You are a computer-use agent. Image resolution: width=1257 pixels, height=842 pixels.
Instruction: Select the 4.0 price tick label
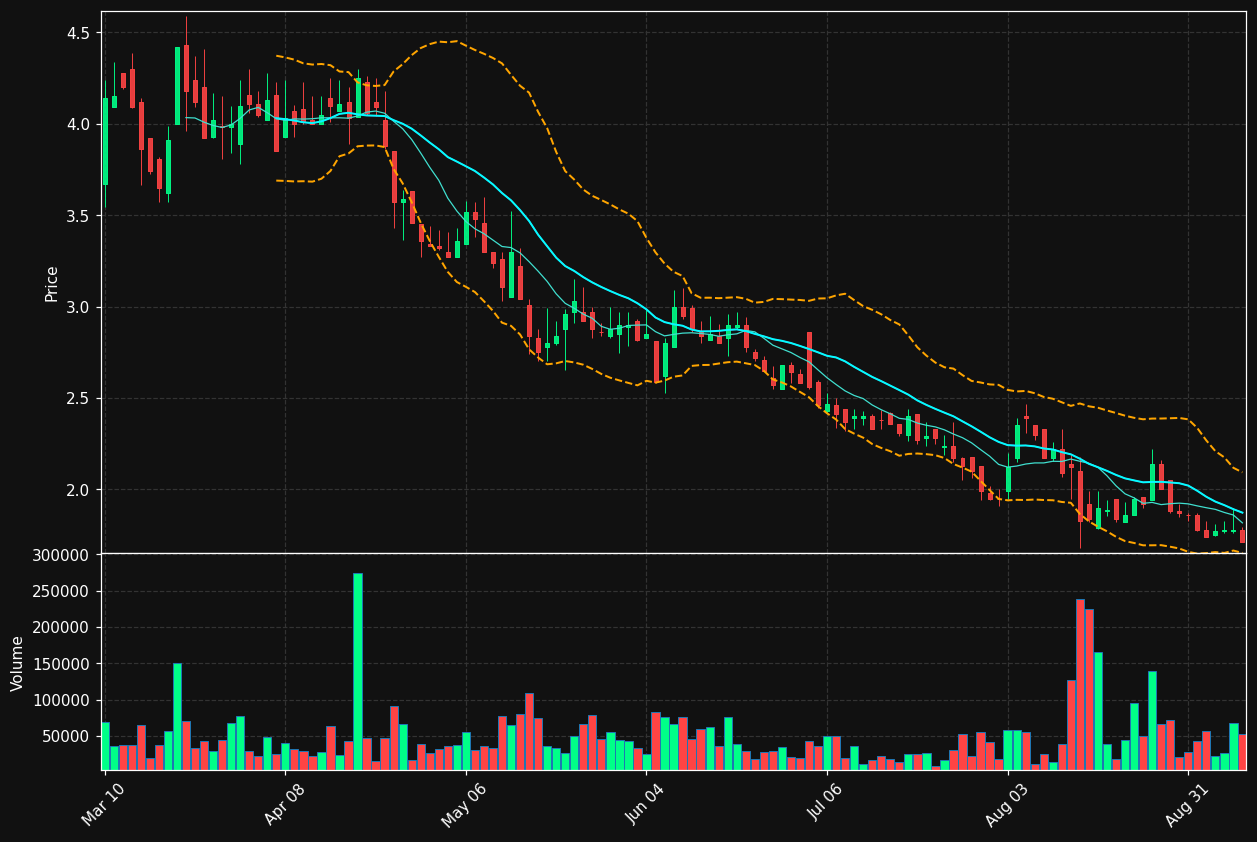(x=79, y=124)
